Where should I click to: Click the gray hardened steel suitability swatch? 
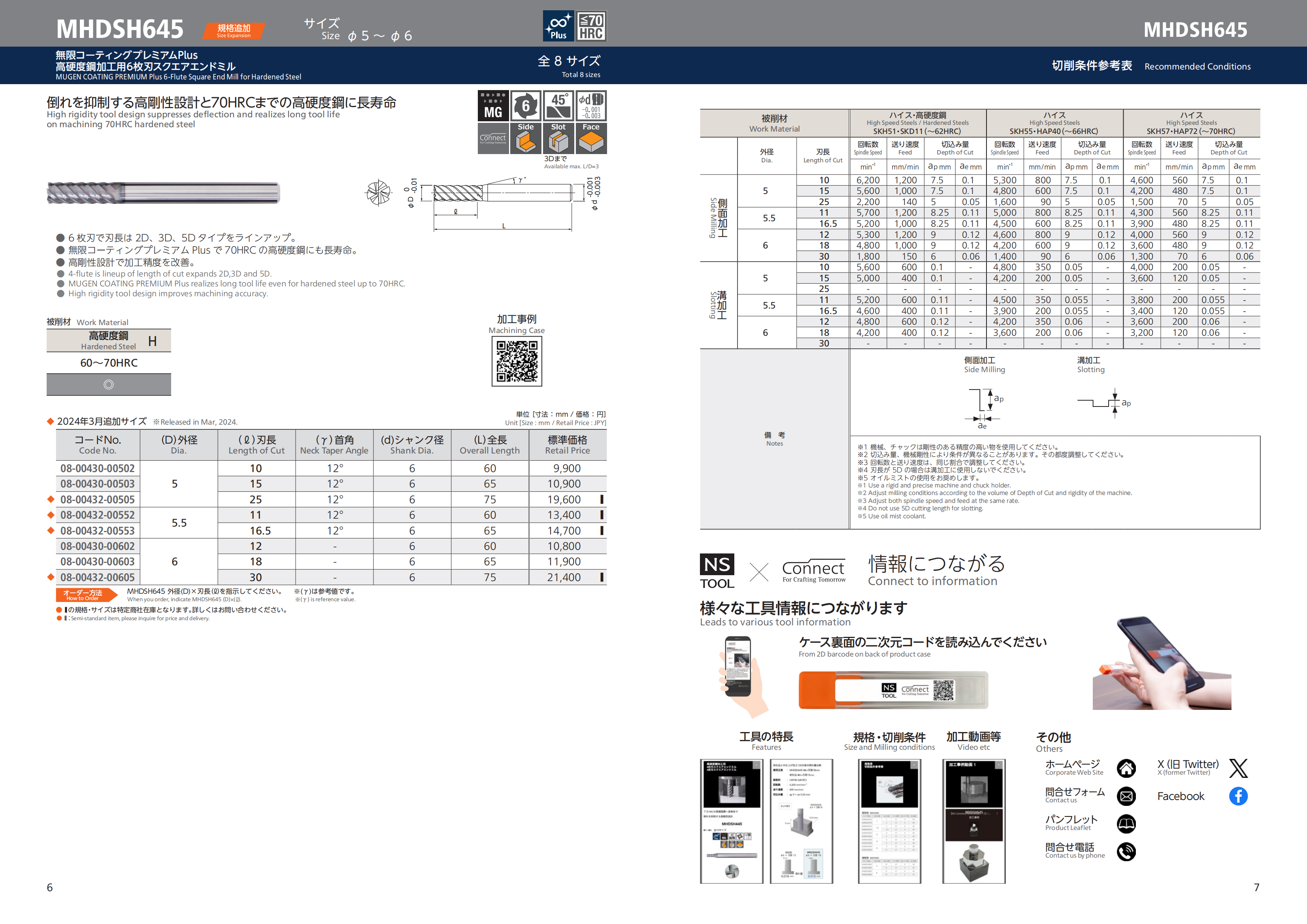[109, 385]
